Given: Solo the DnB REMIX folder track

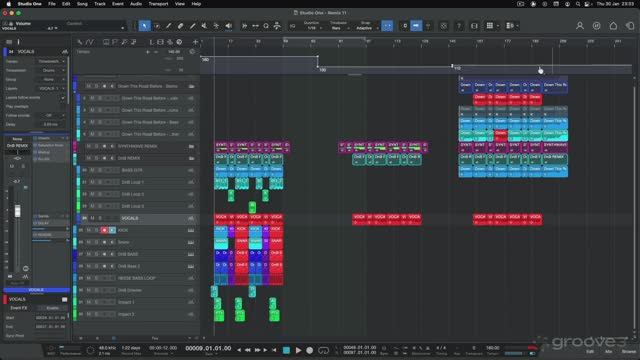Looking at the screenshot, I should coord(96,158).
